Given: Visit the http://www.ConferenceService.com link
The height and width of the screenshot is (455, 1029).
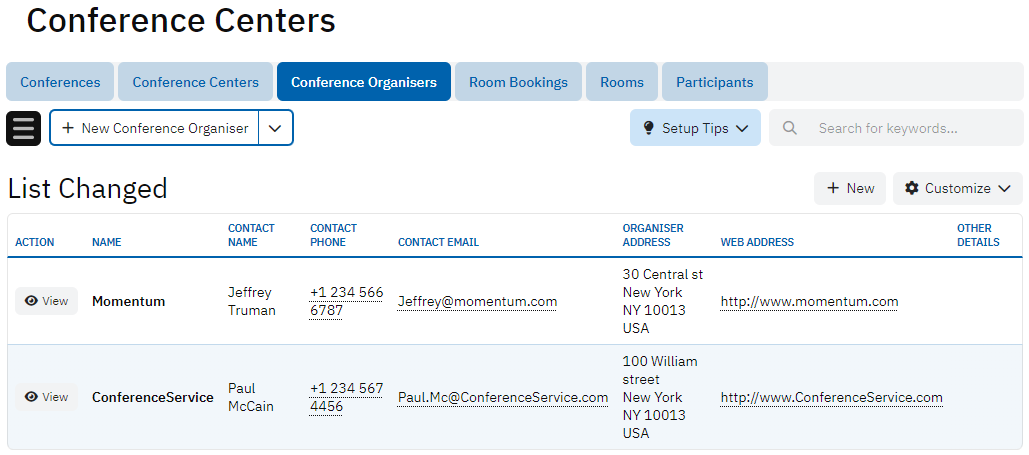Looking at the screenshot, I should tap(831, 397).
